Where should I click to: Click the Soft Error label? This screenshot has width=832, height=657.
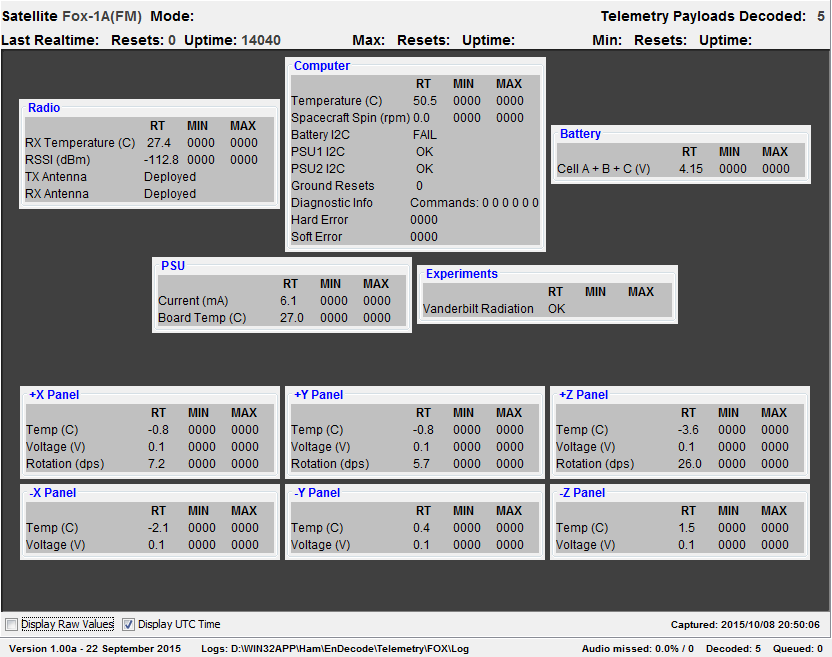pyautogui.click(x=316, y=237)
